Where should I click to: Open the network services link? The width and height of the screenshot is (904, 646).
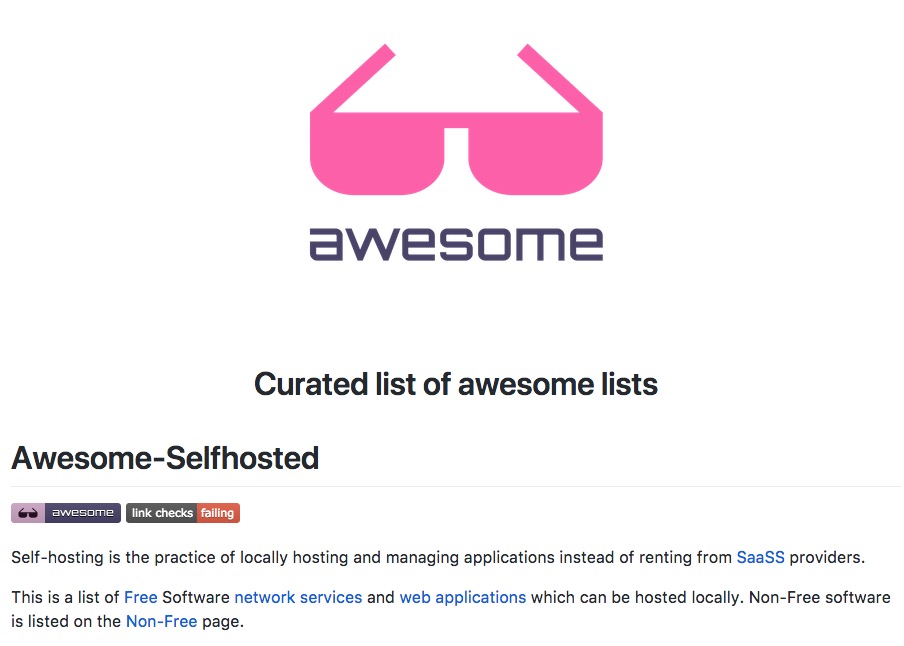click(298, 597)
